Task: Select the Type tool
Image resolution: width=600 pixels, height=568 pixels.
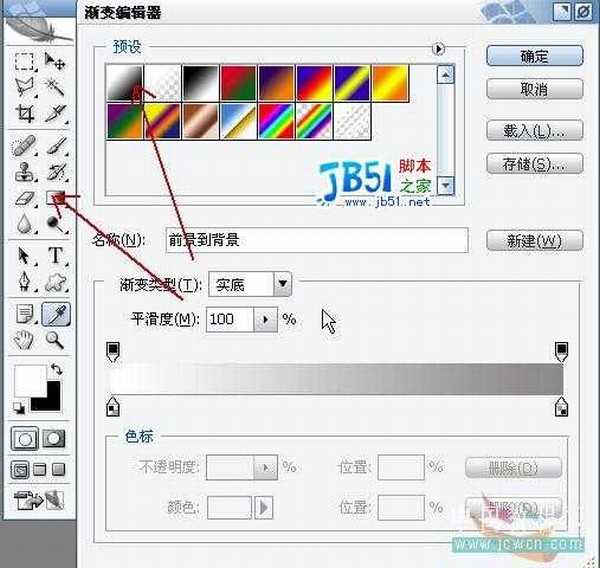Action: [x=56, y=255]
